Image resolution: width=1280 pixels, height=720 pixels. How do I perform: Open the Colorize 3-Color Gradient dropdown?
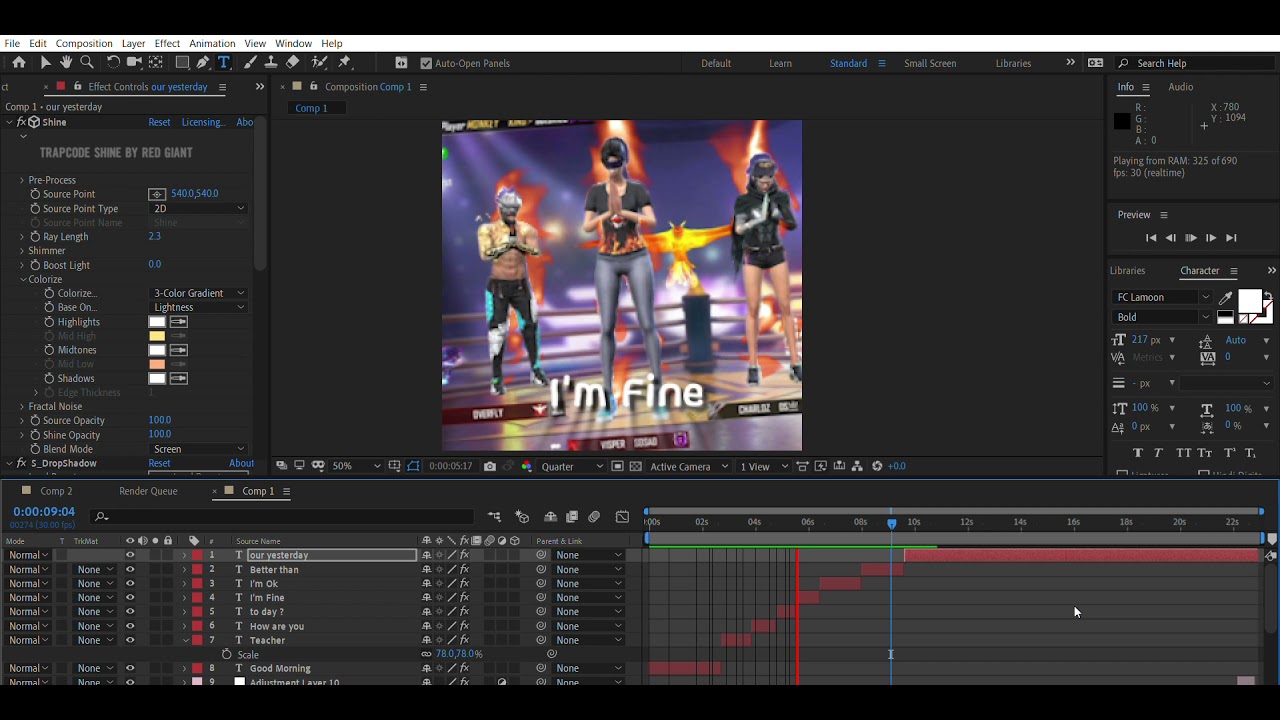(198, 293)
